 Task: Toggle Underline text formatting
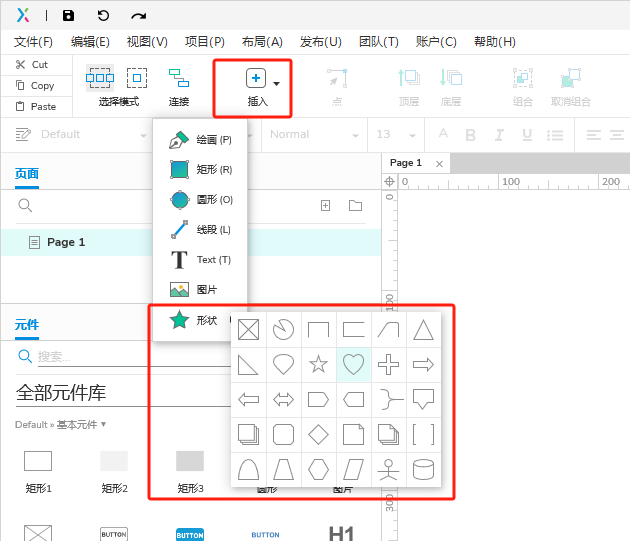point(527,135)
